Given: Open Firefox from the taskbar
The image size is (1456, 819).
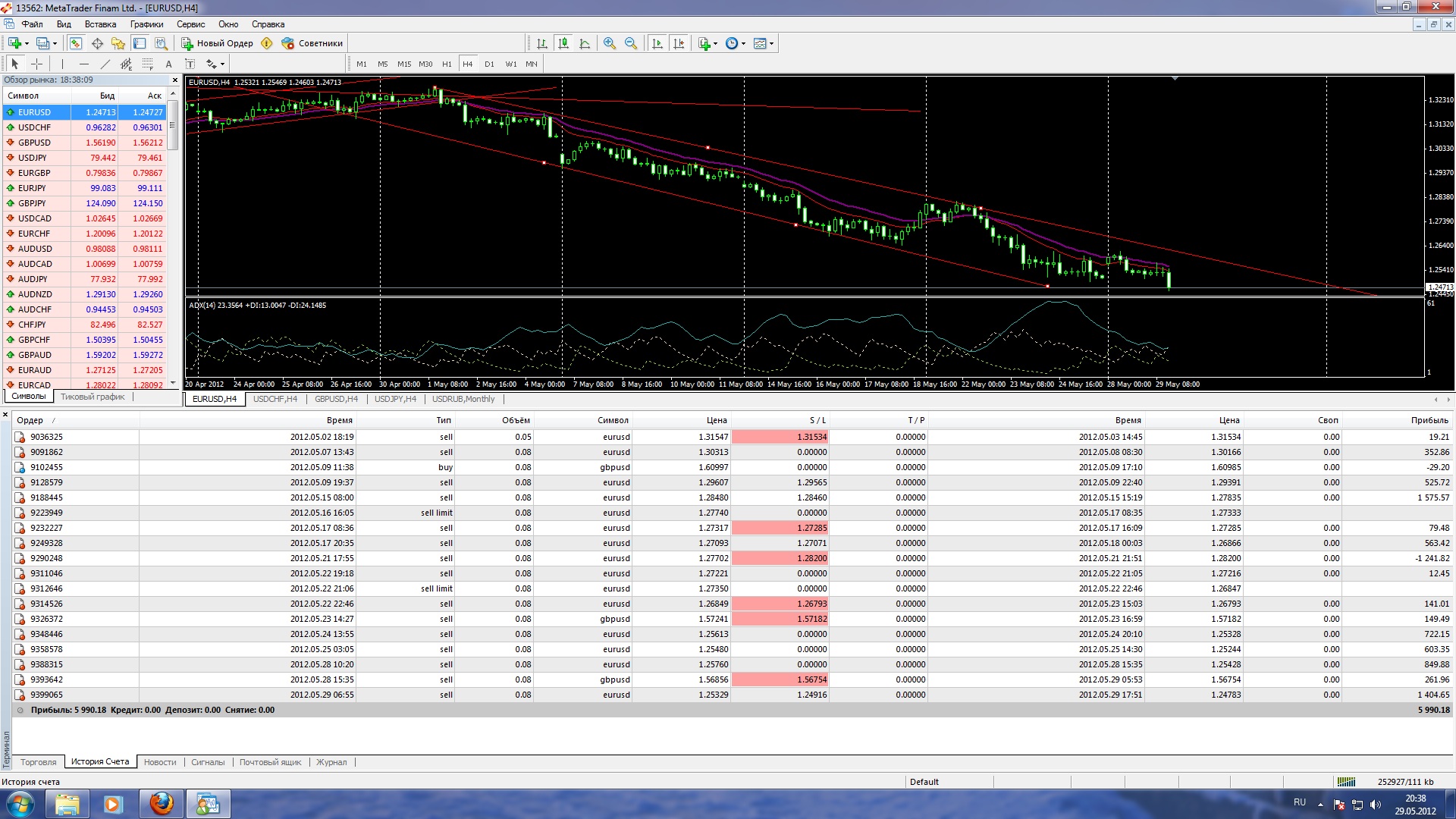Looking at the screenshot, I should [162, 804].
